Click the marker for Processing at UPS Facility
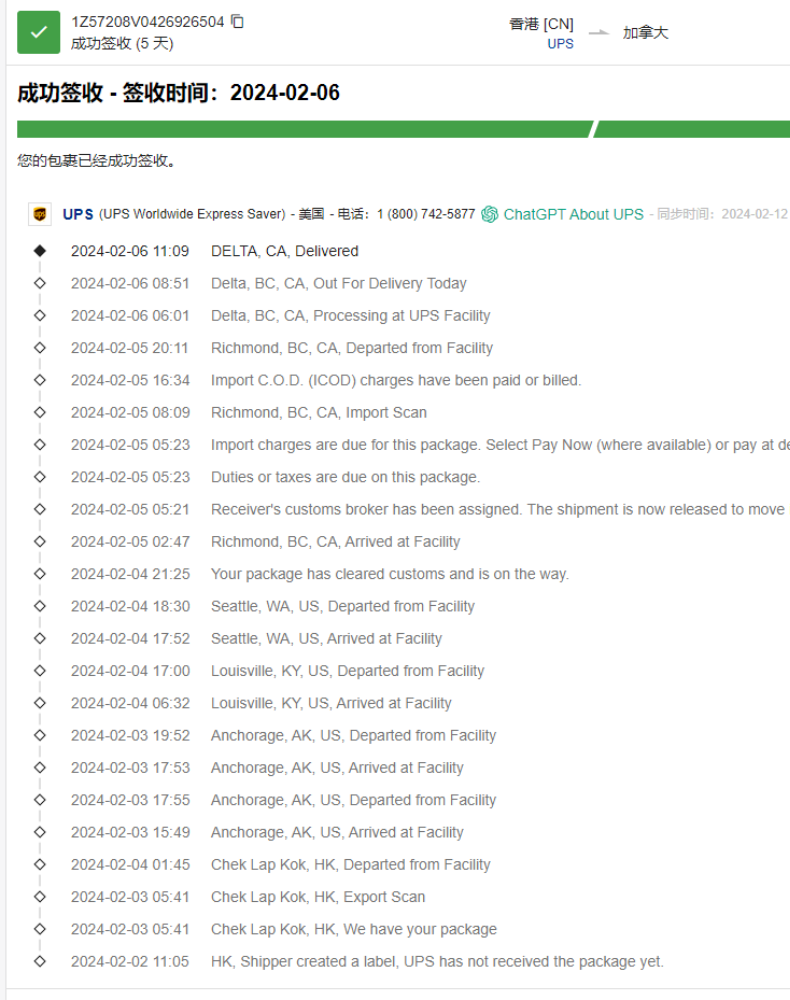The image size is (790, 1000). (x=40, y=316)
